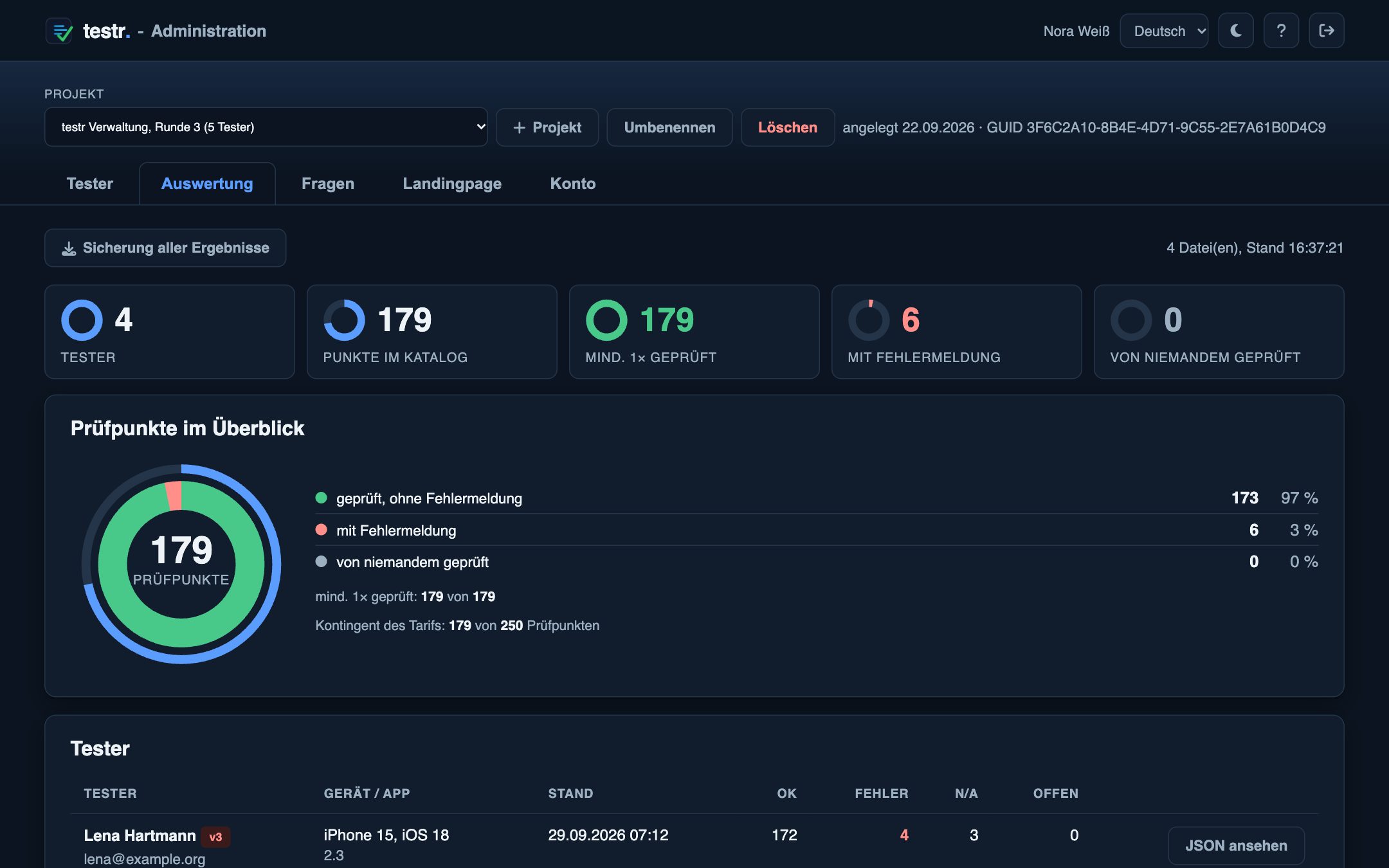Log out using the exit icon
This screenshot has width=1389, height=868.
point(1326,31)
